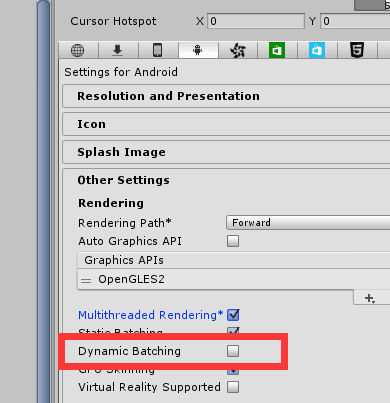Click the Auto Graphics API label

(130, 241)
